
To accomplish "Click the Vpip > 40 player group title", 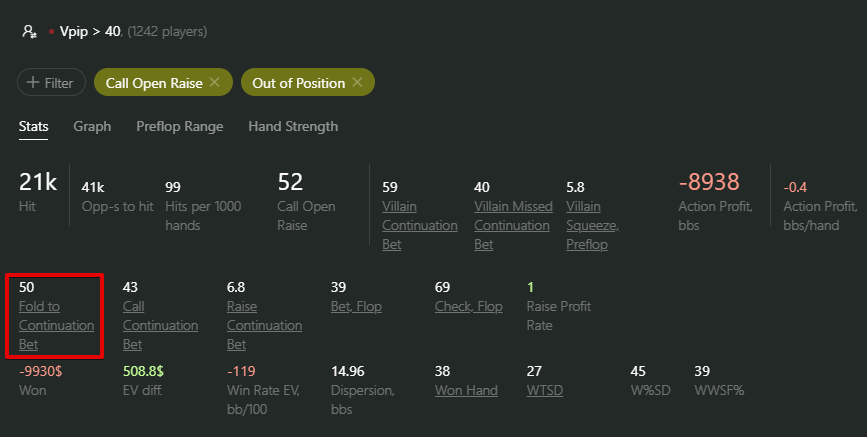I will [x=90, y=32].
